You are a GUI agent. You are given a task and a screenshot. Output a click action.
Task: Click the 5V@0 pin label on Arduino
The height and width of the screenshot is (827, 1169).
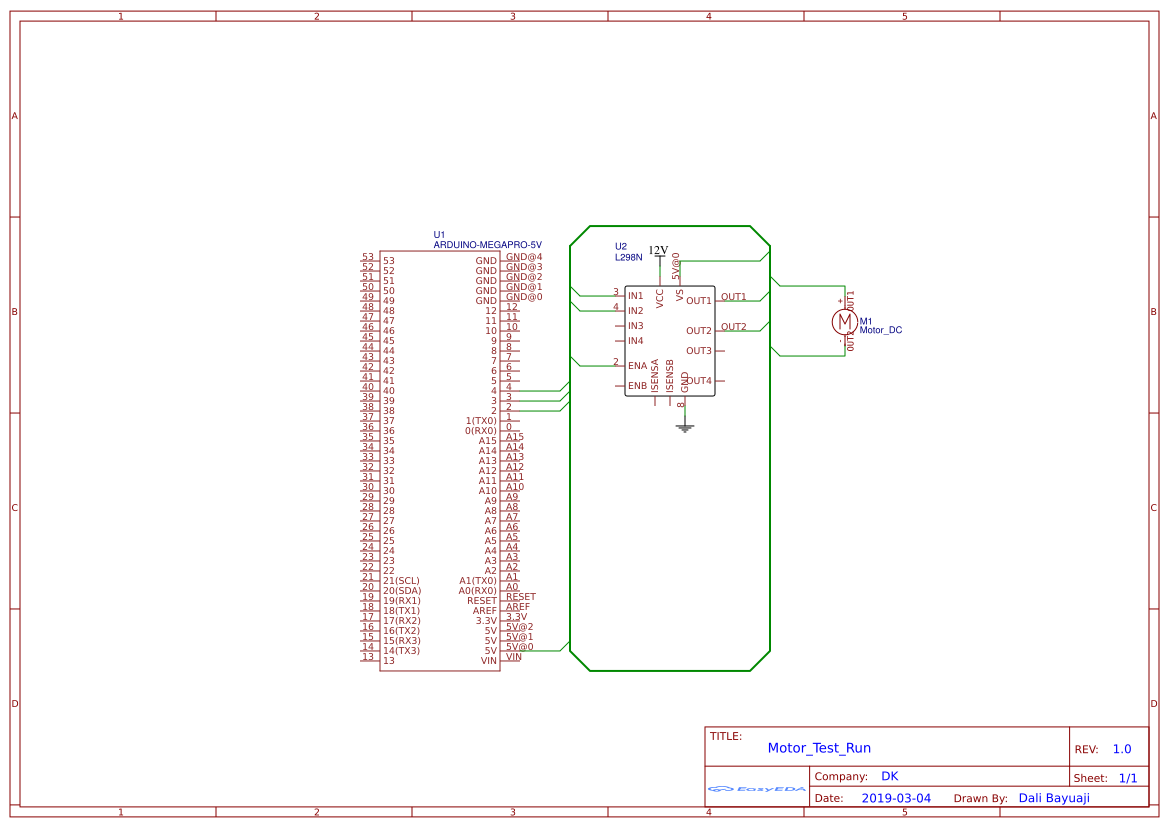pos(520,647)
